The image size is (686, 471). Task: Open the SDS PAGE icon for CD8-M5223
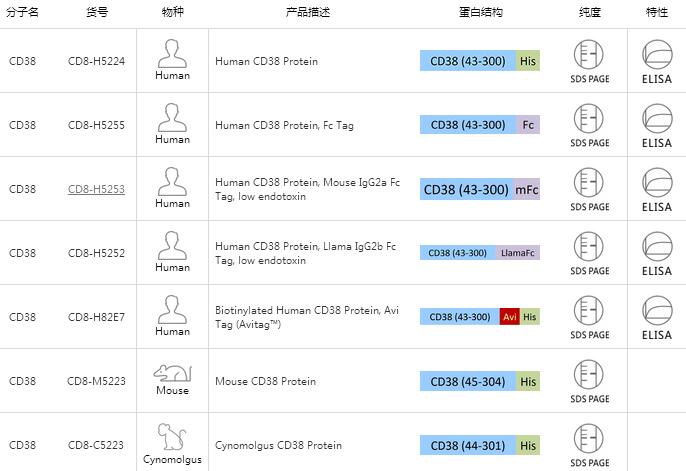(x=590, y=373)
